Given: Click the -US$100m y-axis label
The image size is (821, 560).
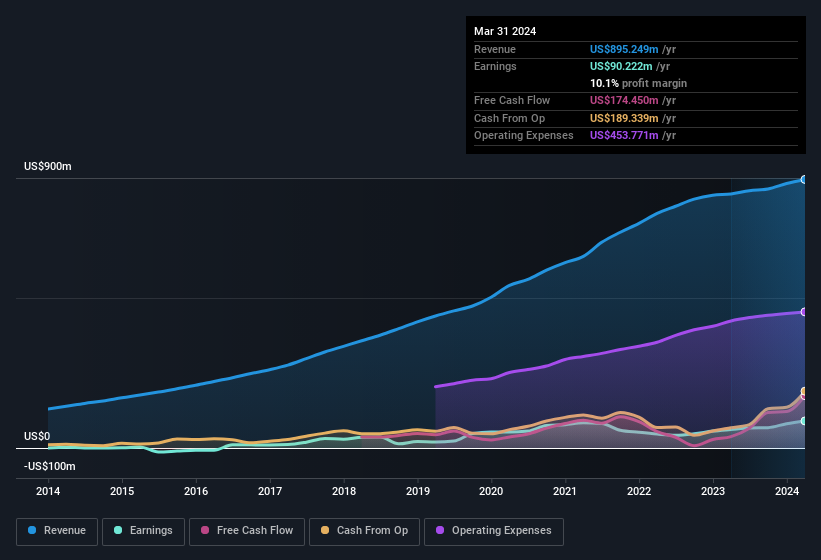Looking at the screenshot, I should 50,466.
